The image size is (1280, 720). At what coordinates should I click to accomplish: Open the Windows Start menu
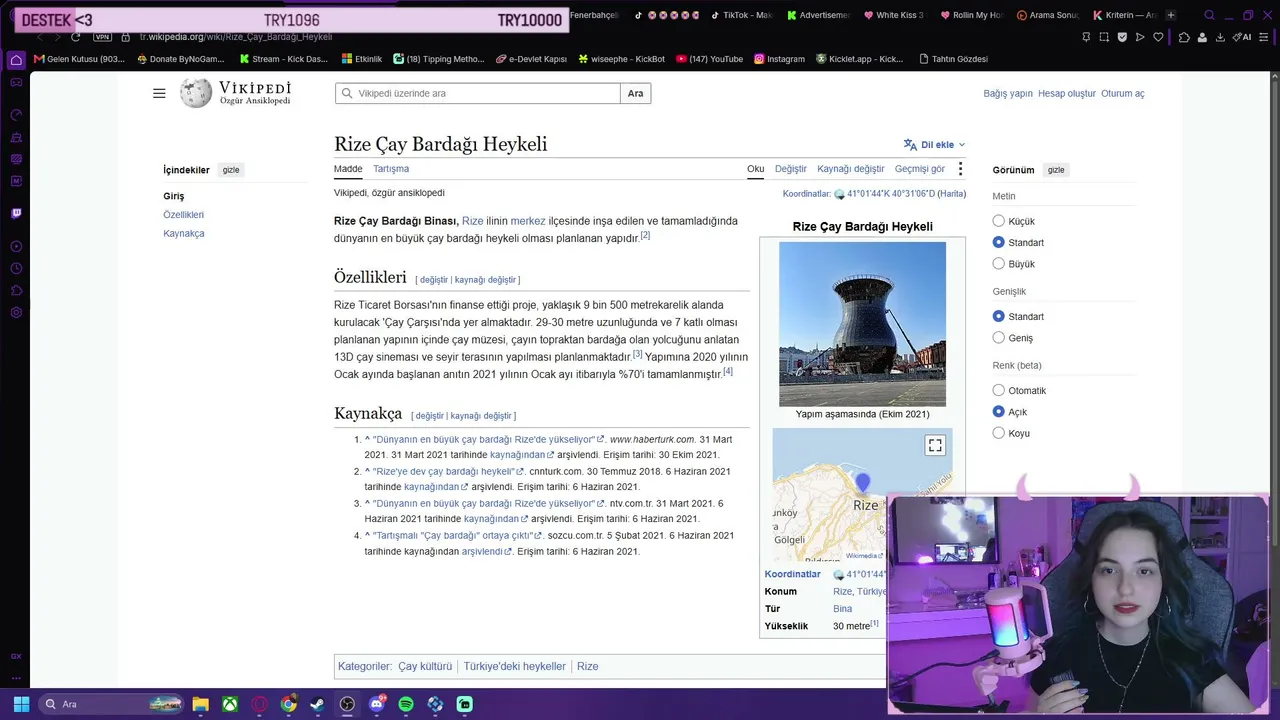coord(21,704)
